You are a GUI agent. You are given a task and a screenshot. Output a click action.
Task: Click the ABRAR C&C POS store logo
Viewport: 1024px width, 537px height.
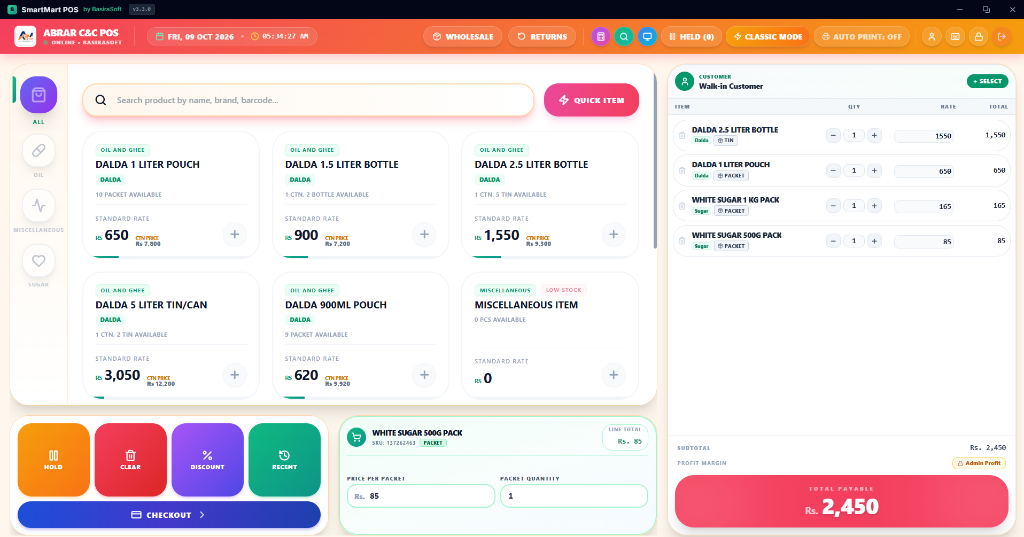tap(25, 37)
